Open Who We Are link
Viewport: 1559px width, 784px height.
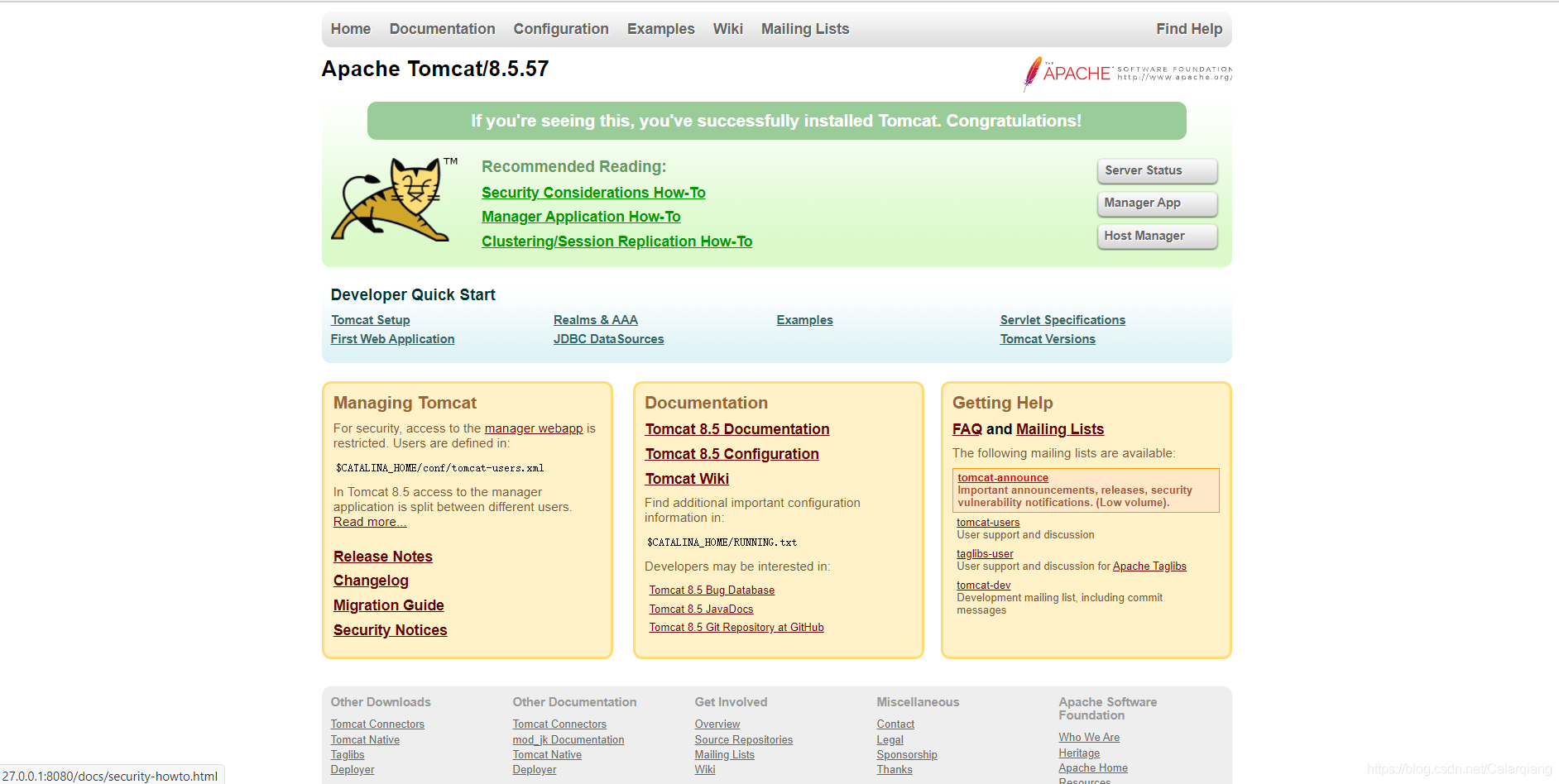(x=1089, y=738)
